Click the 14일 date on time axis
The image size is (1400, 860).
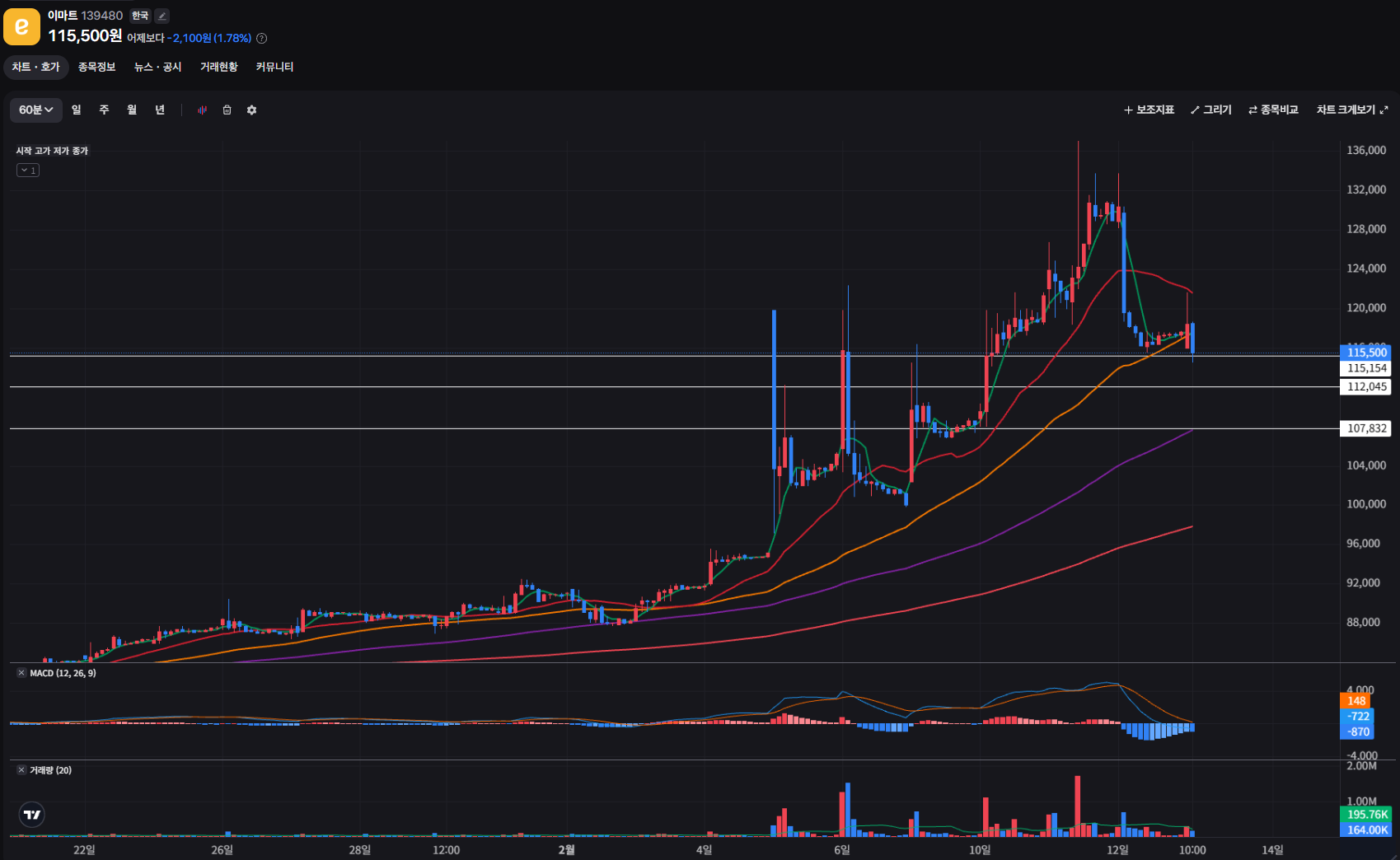coord(1272,850)
